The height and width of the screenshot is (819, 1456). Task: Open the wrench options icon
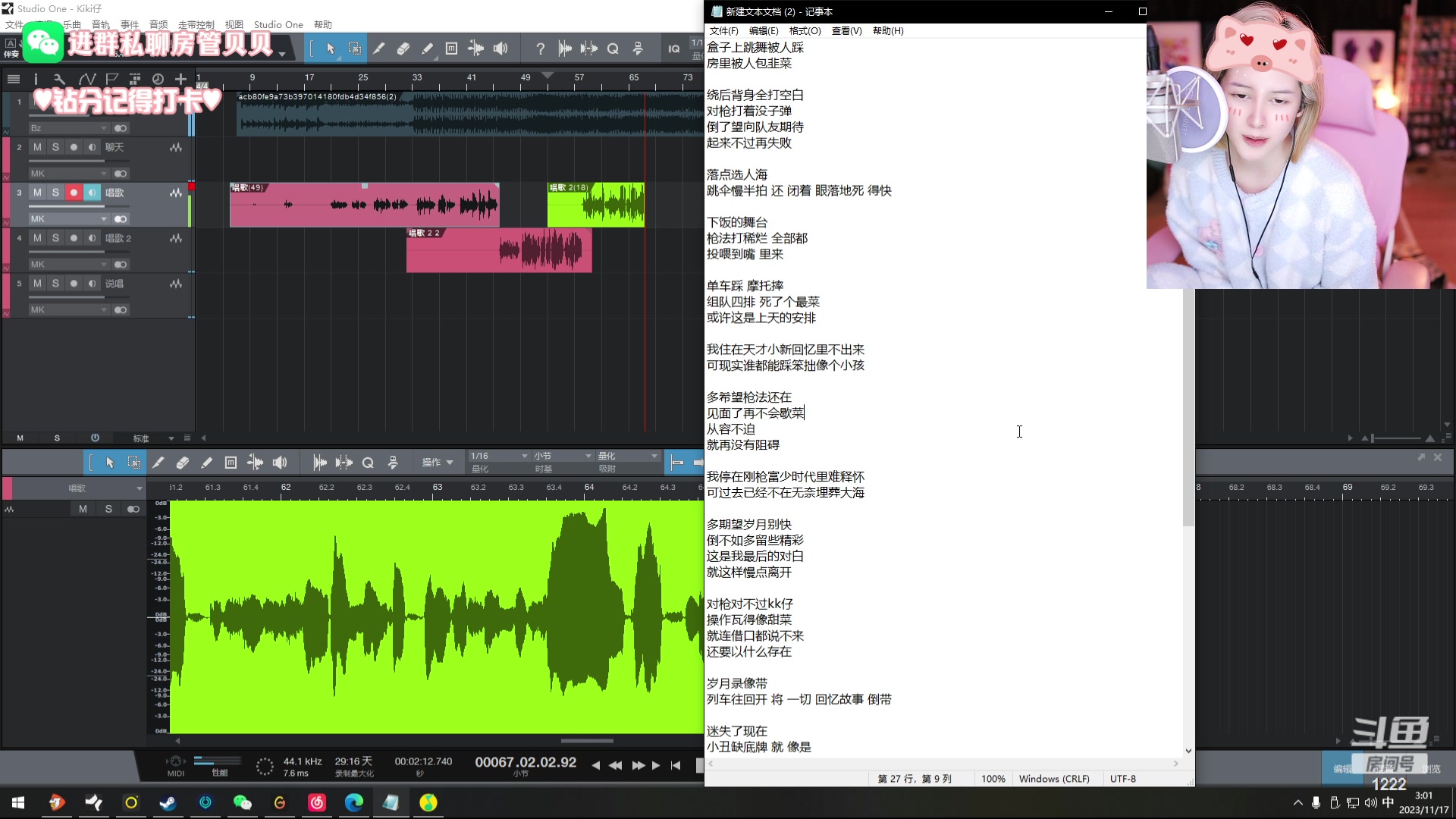[59, 79]
